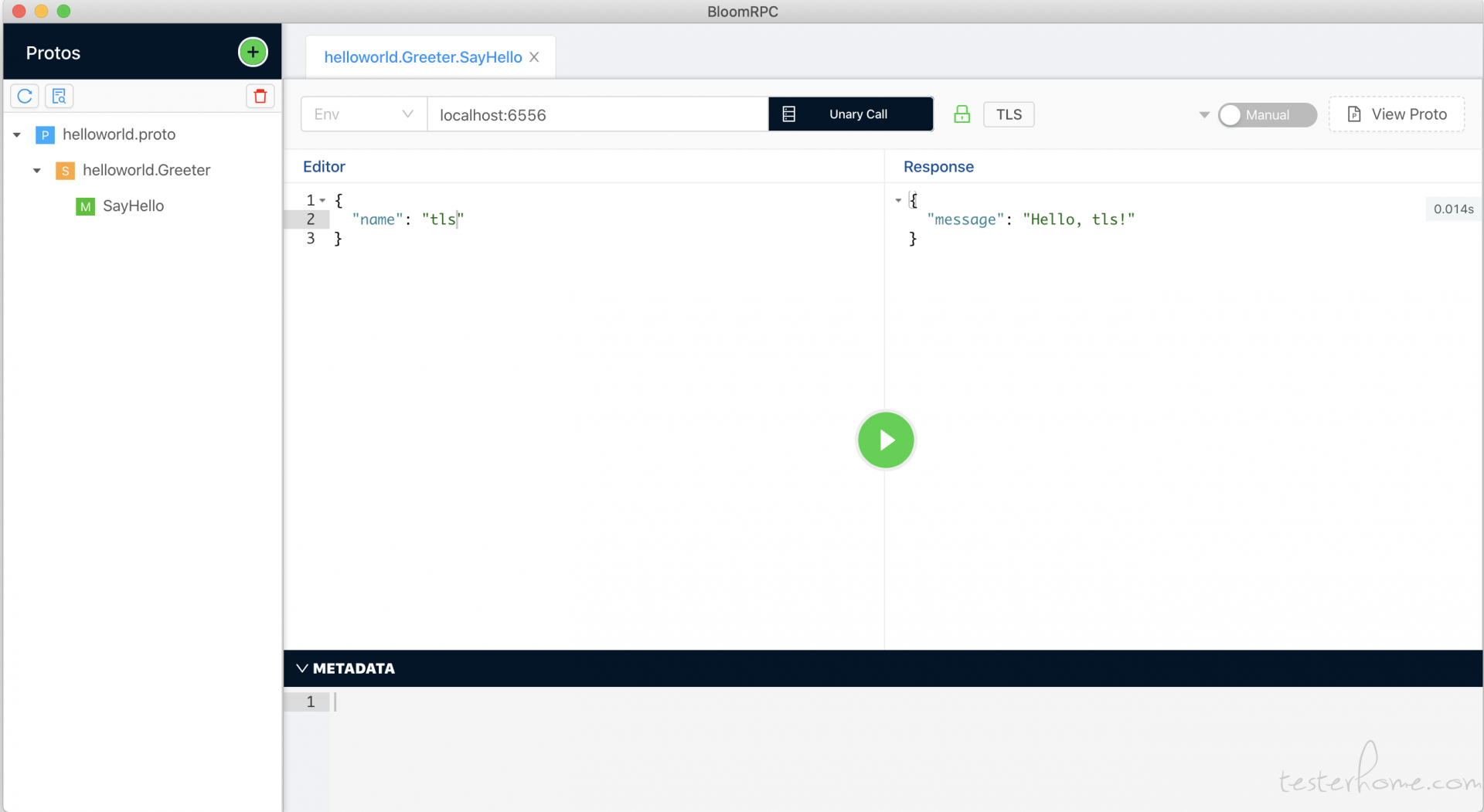This screenshot has height=812, width=1484.
Task: Click into the metadata editor line 1
Action: [x=904, y=702]
